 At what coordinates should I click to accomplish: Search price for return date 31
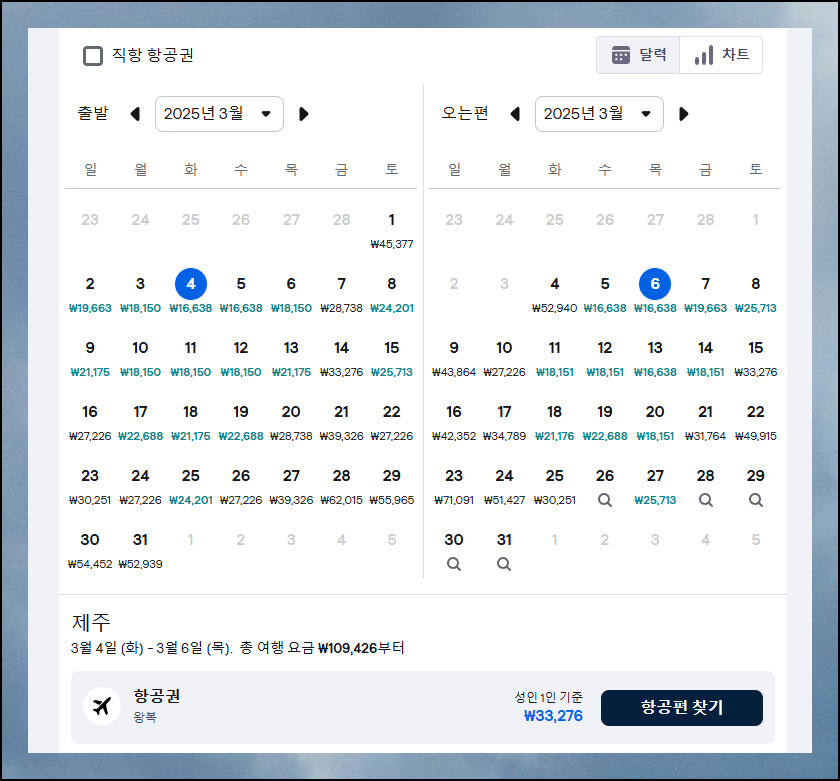click(504, 564)
